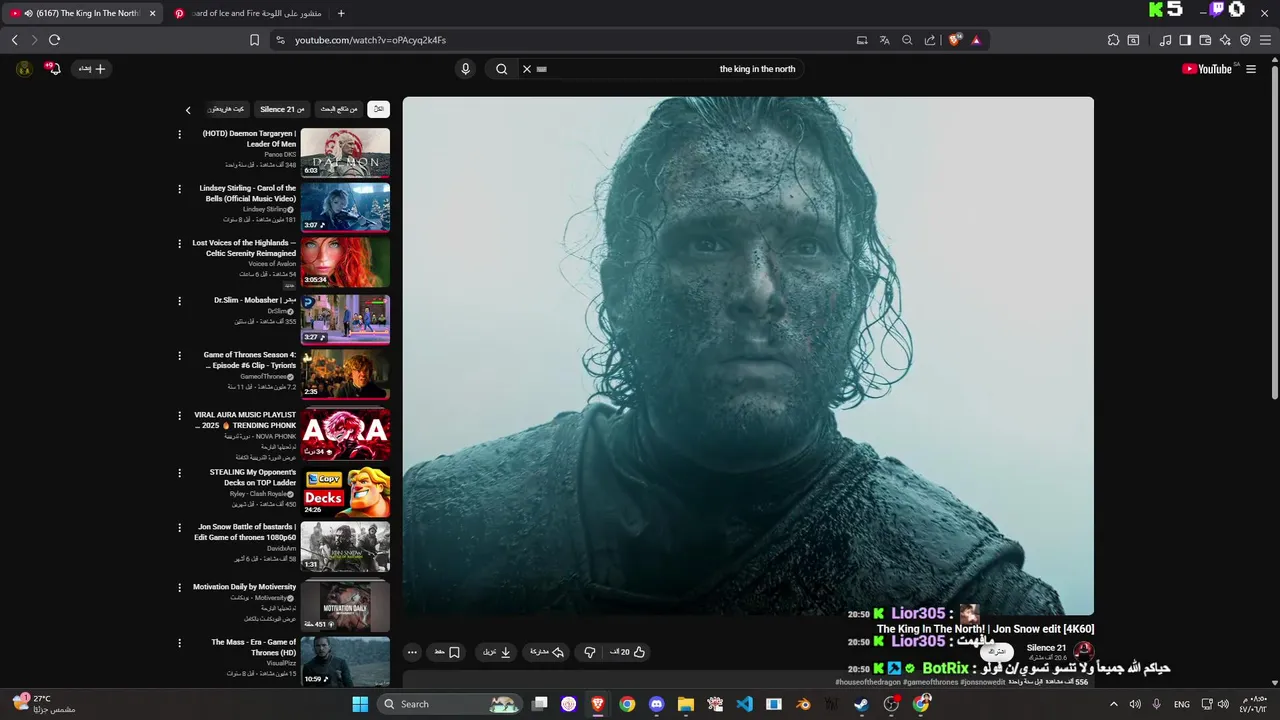Open options for Game of Thrones Season 4 clip
The height and width of the screenshot is (720, 1280).
click(x=180, y=356)
